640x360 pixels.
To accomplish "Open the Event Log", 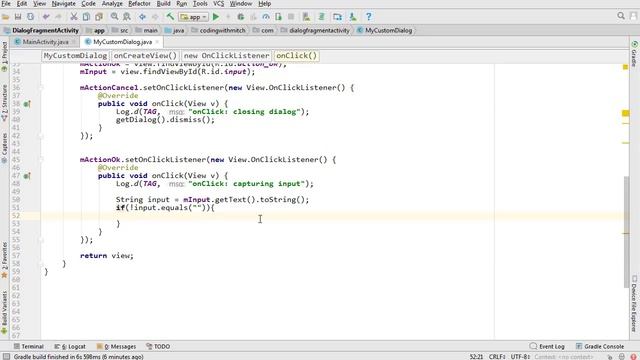I will 547,346.
